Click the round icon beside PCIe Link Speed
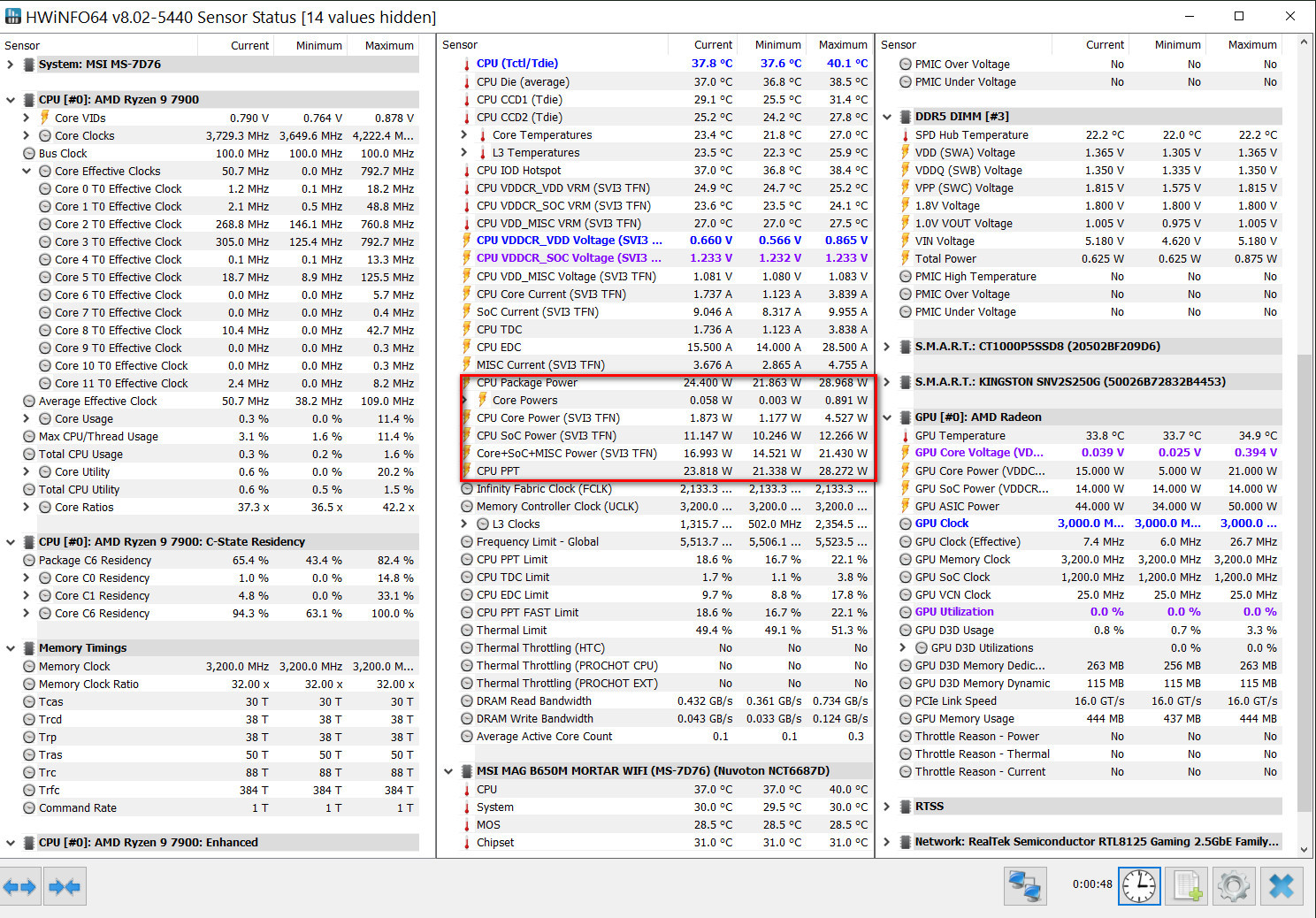This screenshot has width=1316, height=918. [x=906, y=701]
